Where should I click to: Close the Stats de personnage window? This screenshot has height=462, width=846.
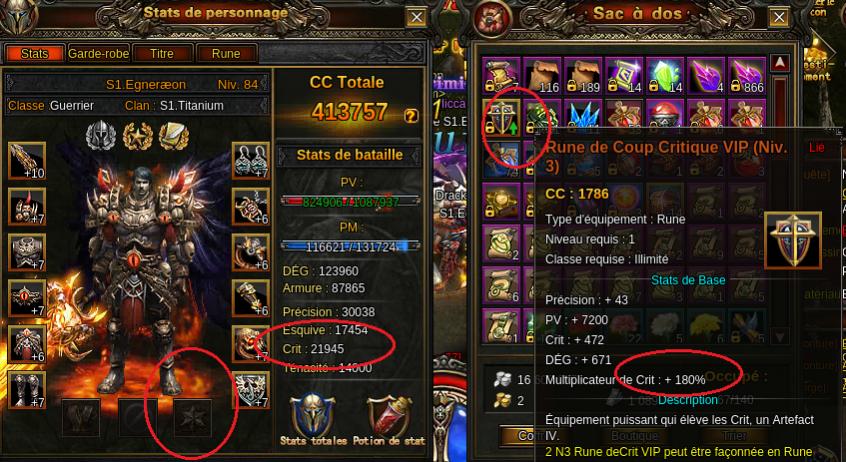[x=417, y=17]
